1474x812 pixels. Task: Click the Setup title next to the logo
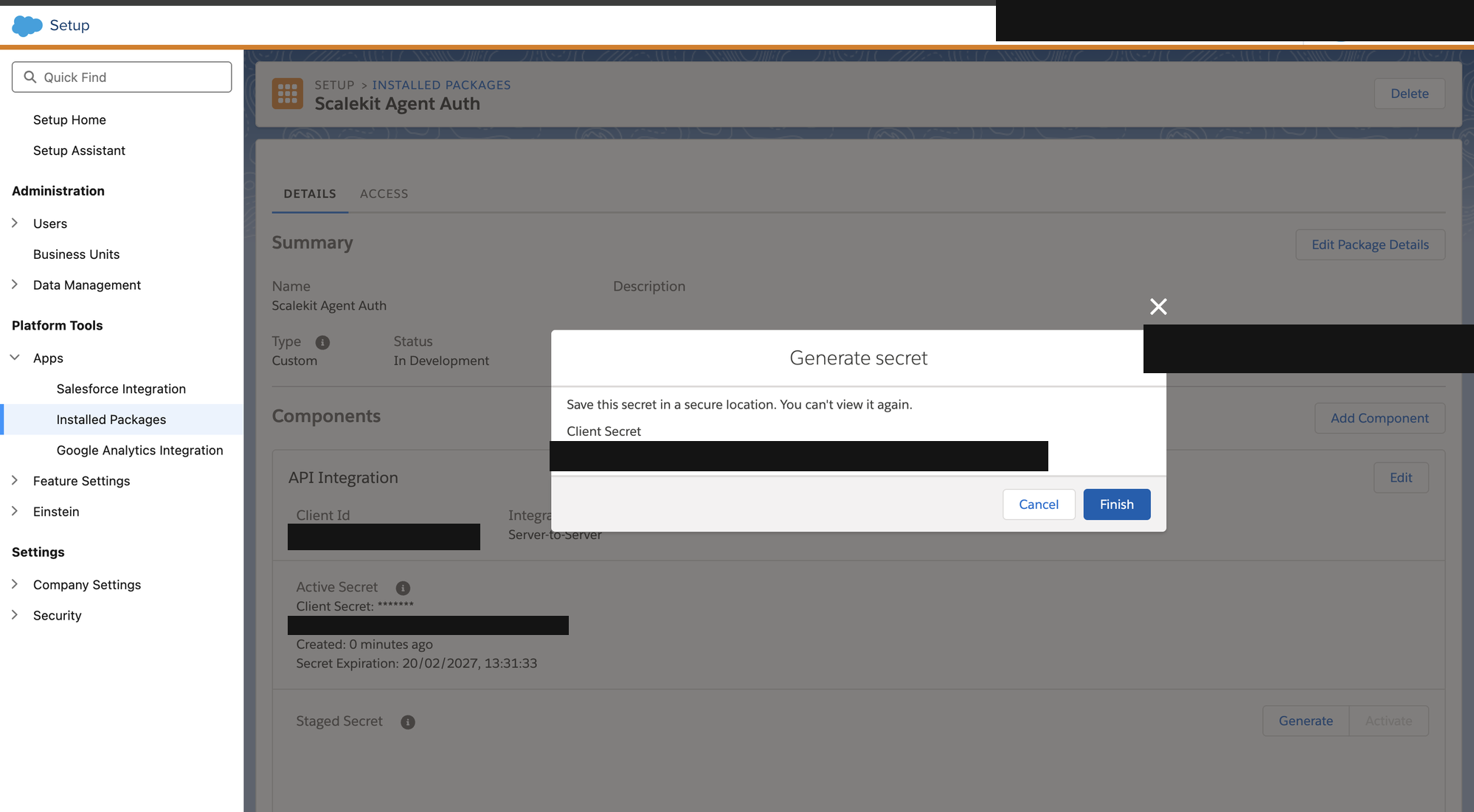click(x=69, y=25)
